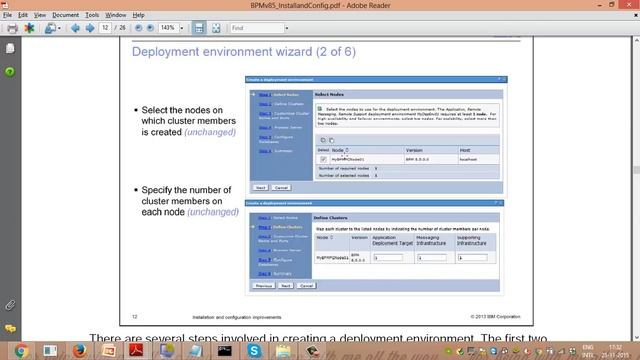Open the Attachments paperclip panel
The height and width of the screenshot is (360, 640).
click(x=10, y=305)
